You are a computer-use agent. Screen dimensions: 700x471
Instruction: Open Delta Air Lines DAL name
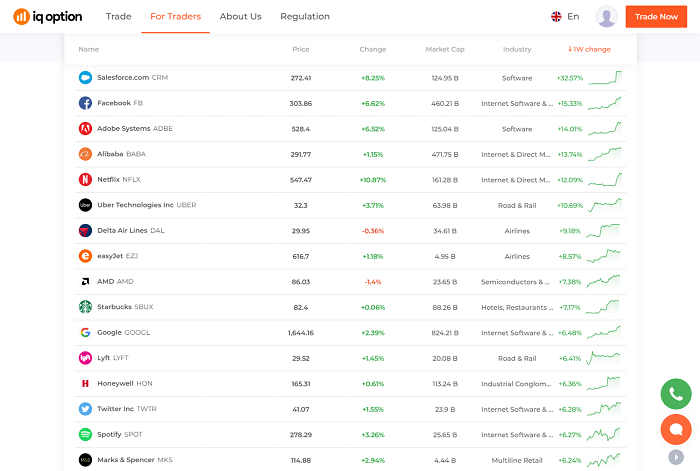pos(131,231)
